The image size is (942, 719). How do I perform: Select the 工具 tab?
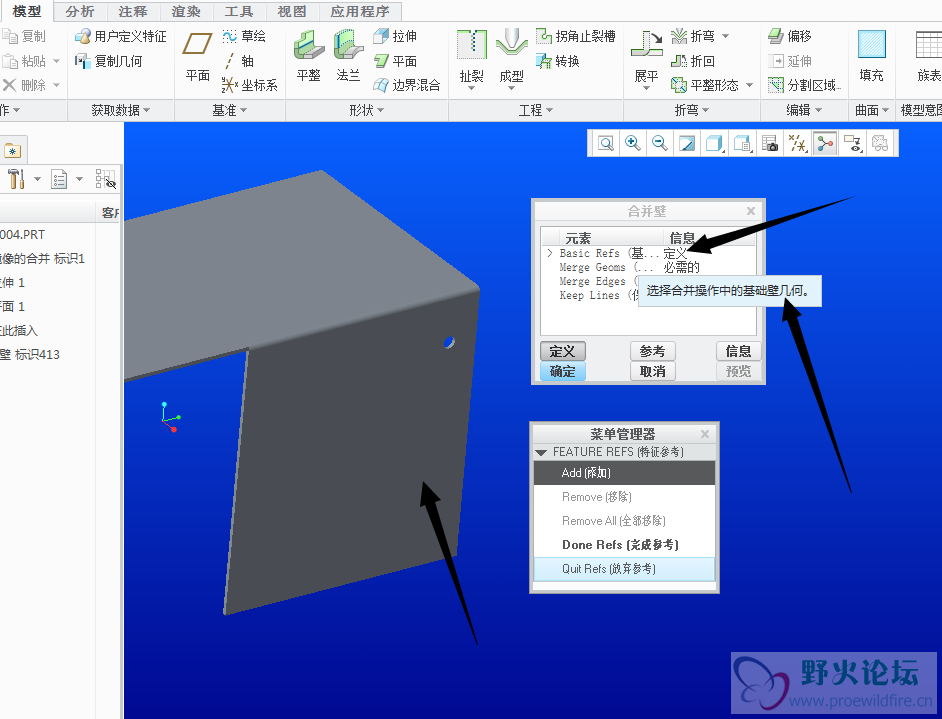point(239,11)
